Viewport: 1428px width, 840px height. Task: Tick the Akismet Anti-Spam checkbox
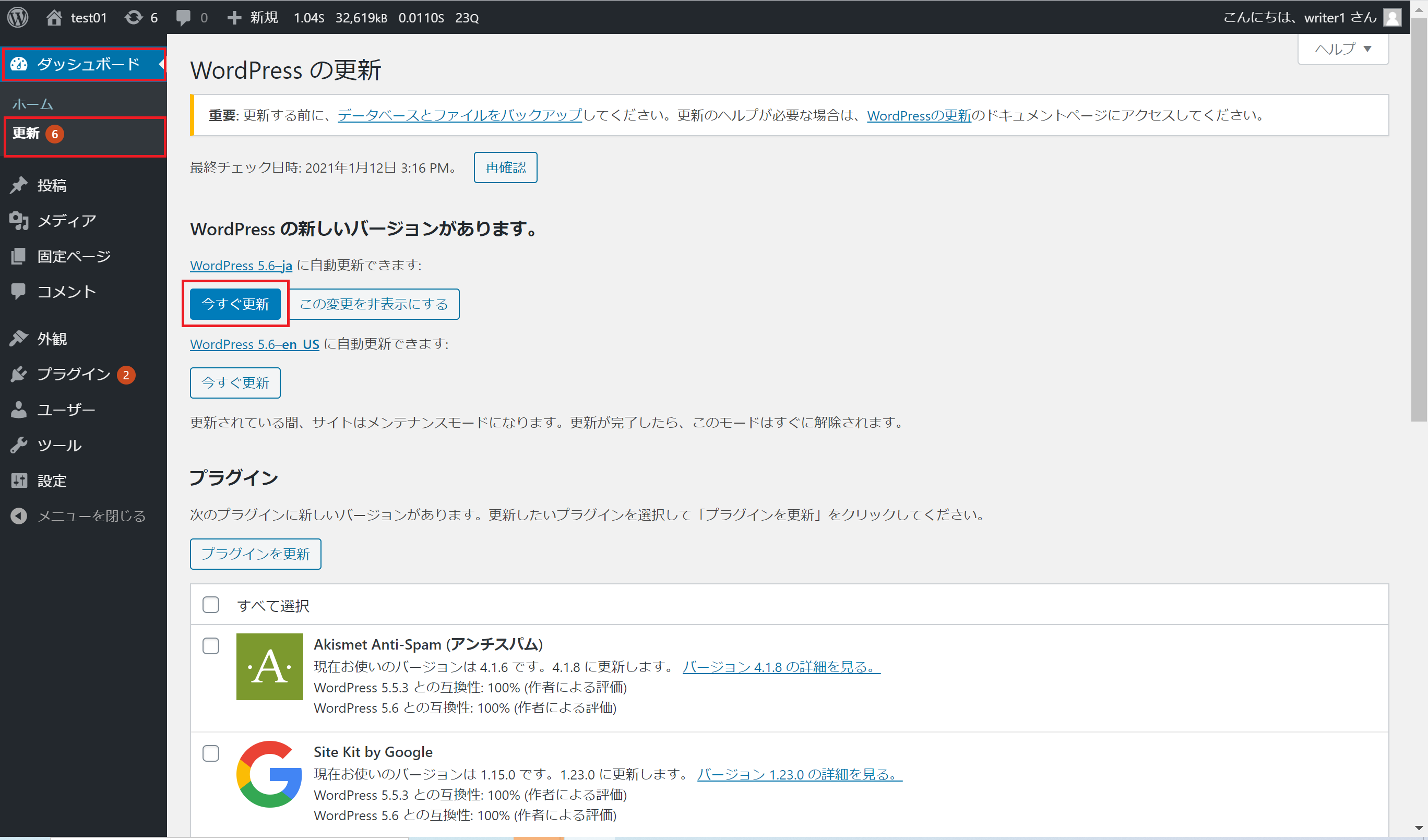click(x=211, y=646)
